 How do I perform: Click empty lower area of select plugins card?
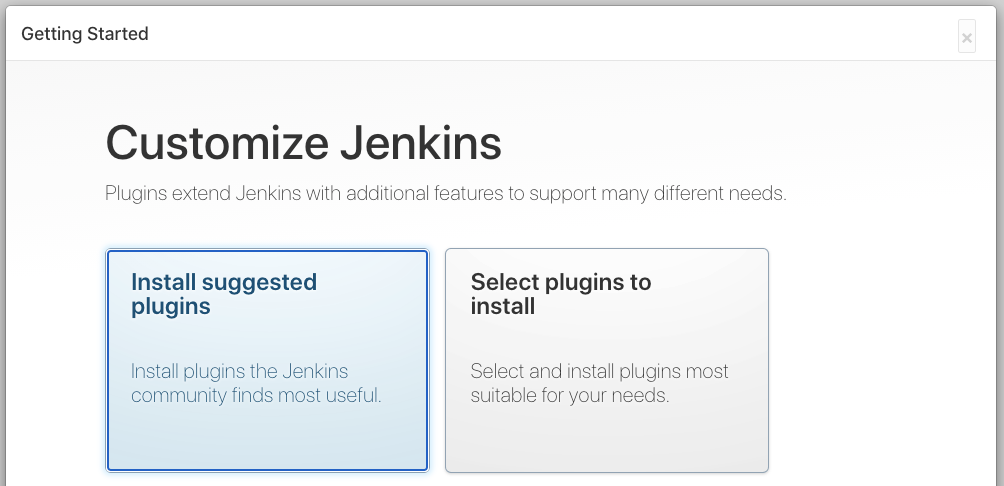pos(606,442)
